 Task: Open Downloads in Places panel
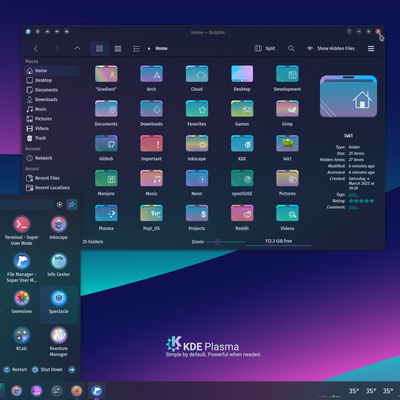52,100
